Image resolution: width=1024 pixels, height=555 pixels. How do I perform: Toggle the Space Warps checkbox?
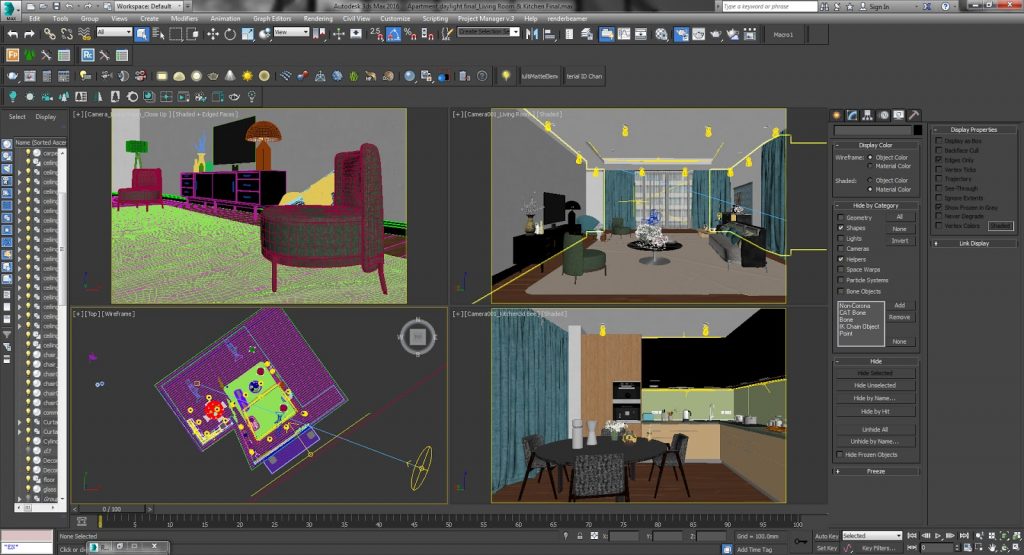point(840,270)
